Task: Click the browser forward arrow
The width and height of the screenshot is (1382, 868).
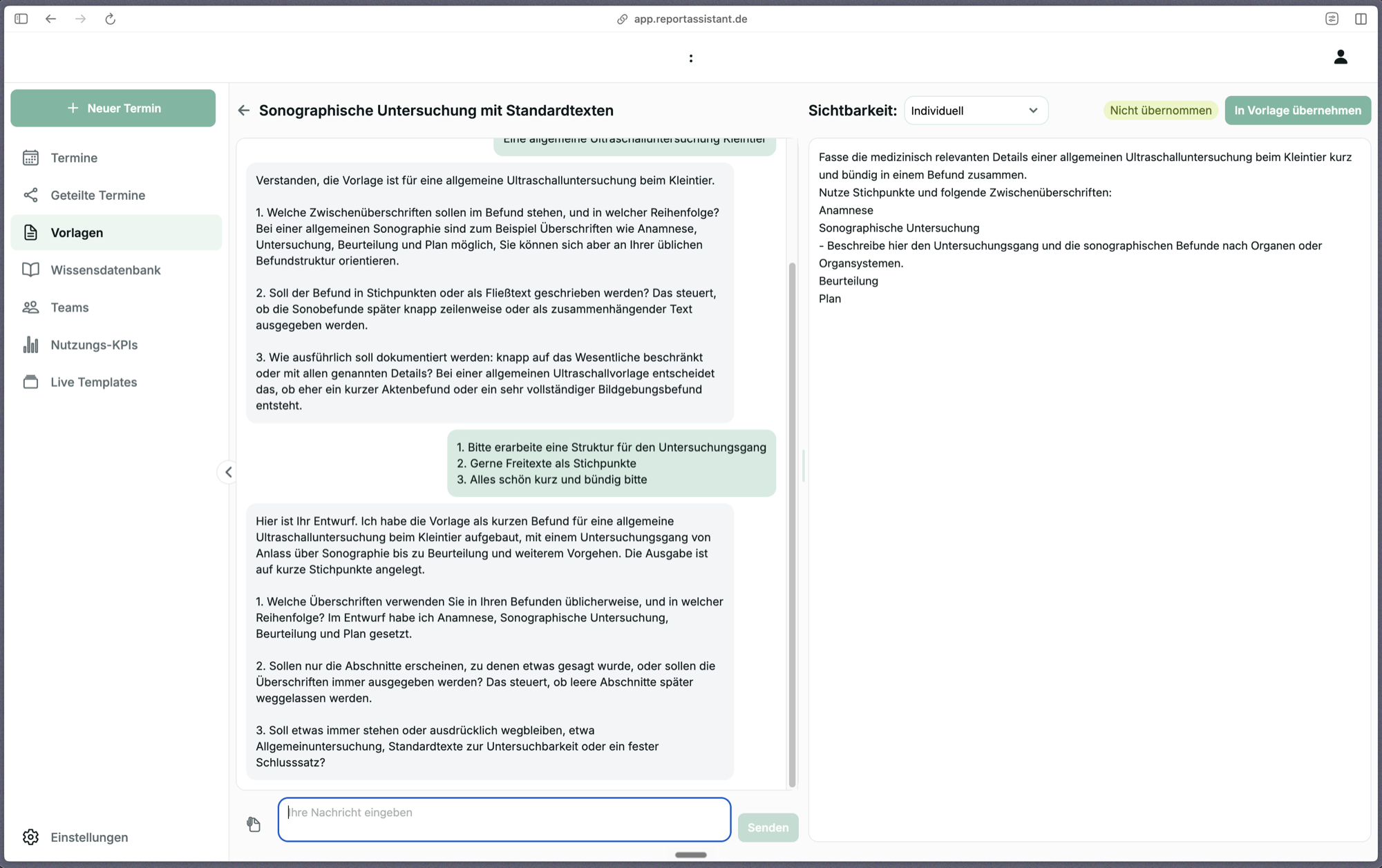Action: (80, 19)
